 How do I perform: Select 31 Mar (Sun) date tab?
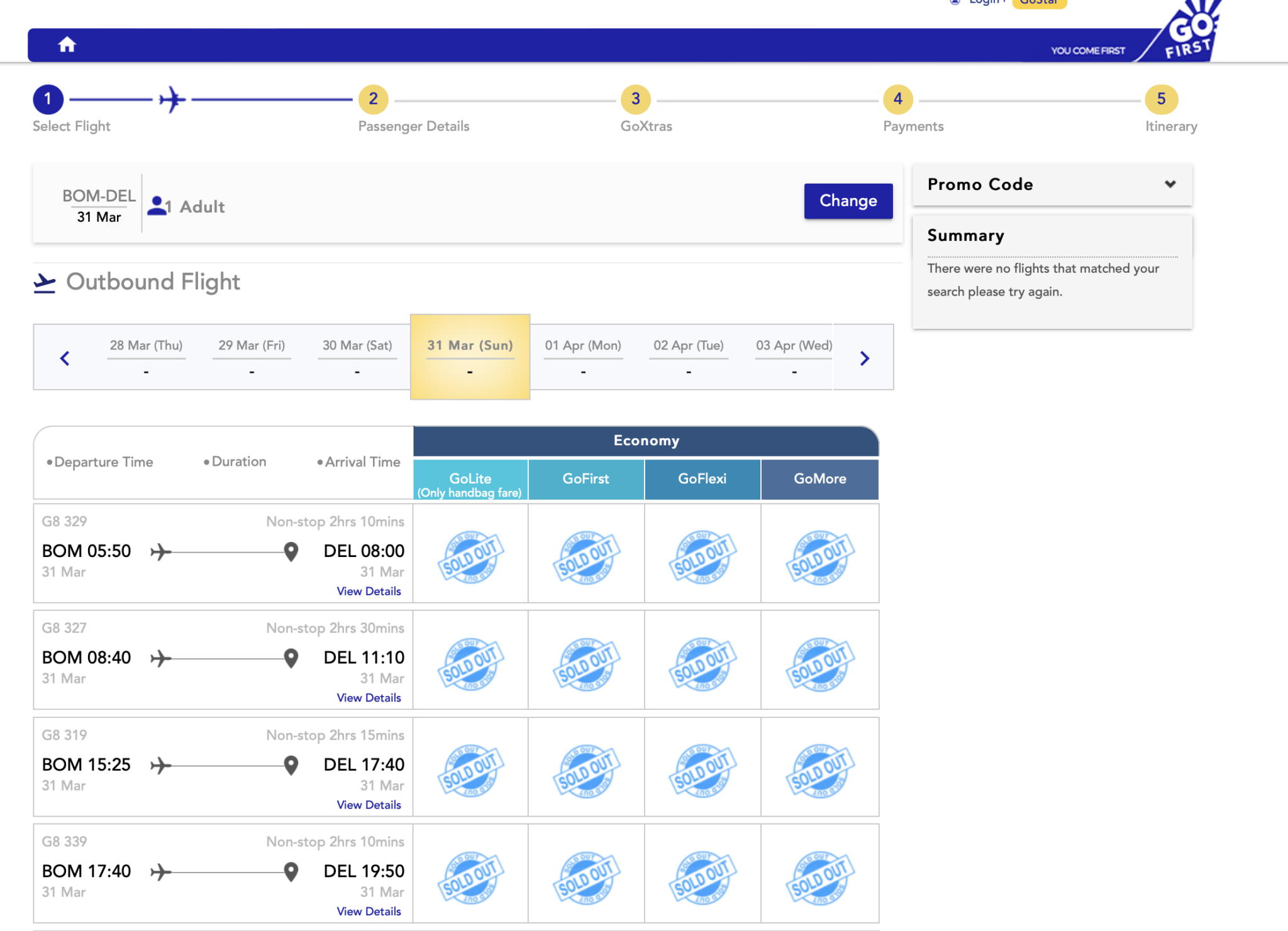click(470, 356)
